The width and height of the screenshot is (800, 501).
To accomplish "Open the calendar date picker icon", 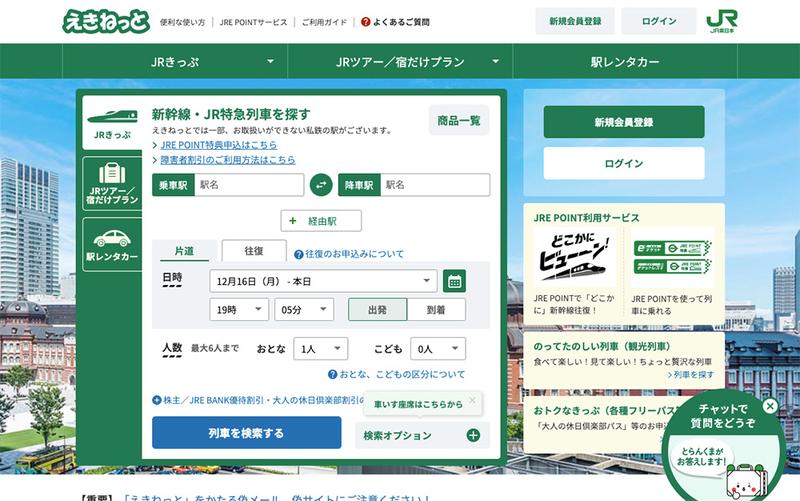I will [x=454, y=281].
